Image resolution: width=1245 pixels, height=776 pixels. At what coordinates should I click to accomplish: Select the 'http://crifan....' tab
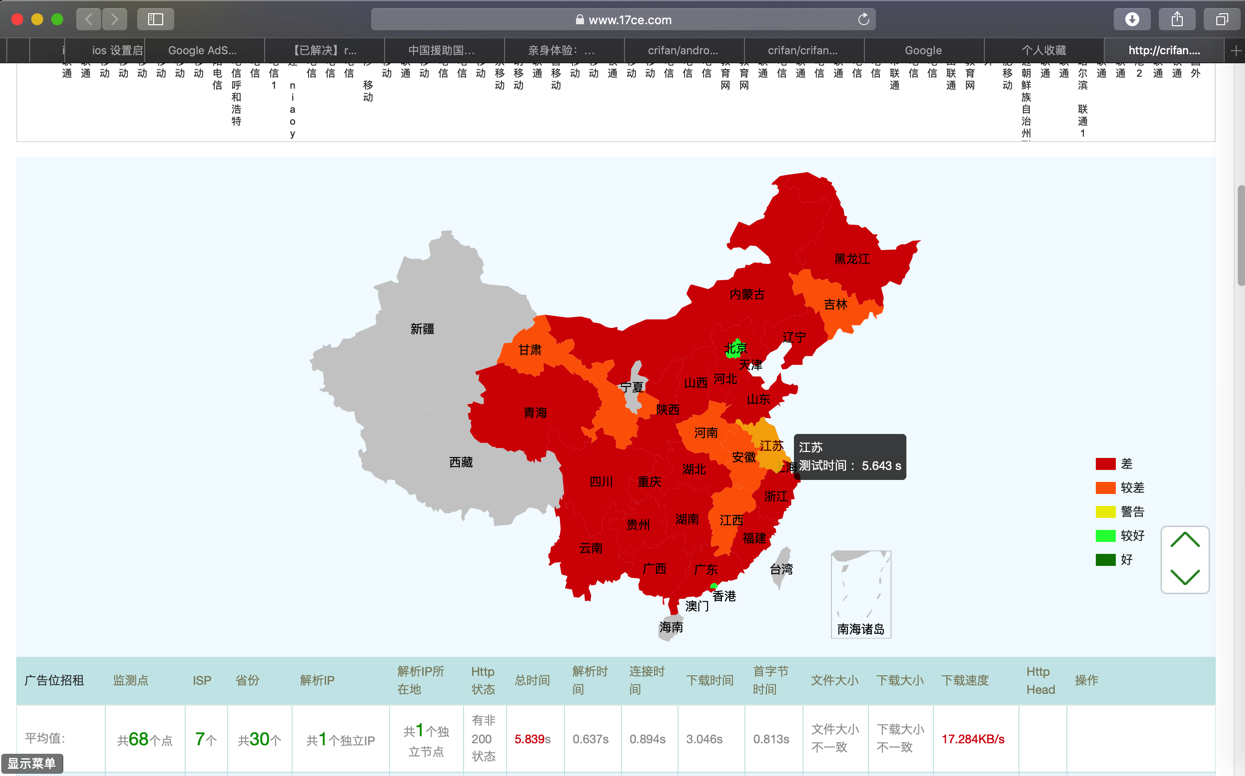point(1165,50)
